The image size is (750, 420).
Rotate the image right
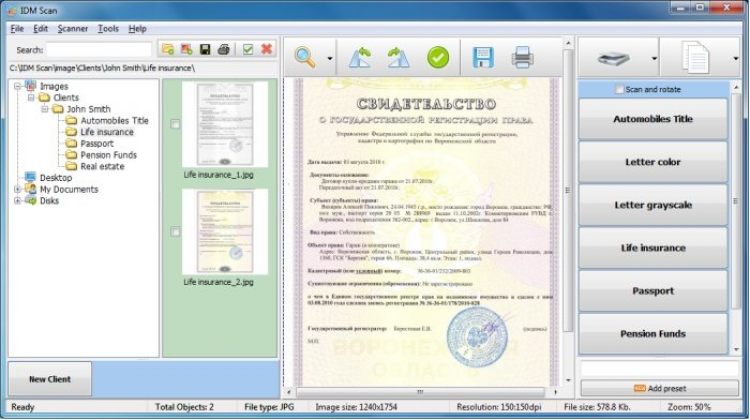398,58
